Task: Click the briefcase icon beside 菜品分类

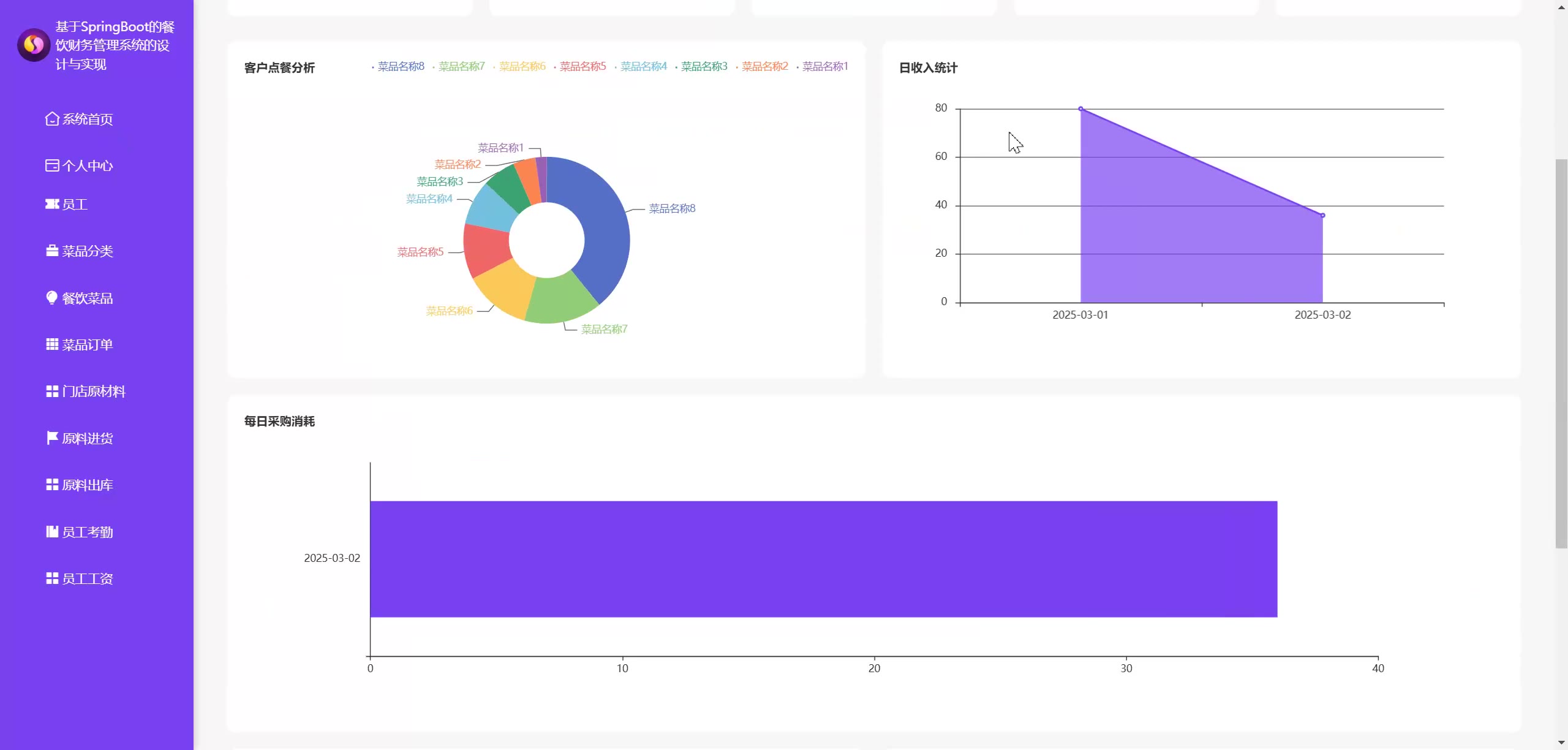Action: (52, 251)
